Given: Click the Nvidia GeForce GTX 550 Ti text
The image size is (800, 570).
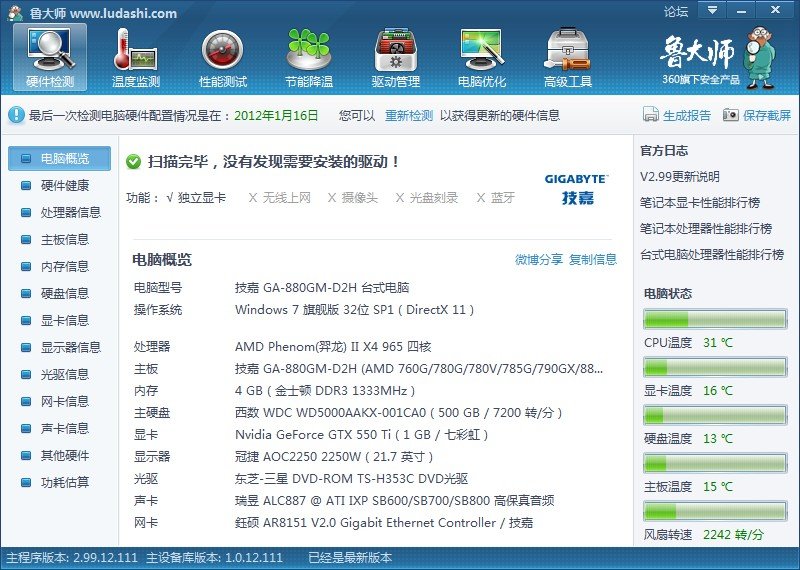Looking at the screenshot, I should (x=362, y=435).
